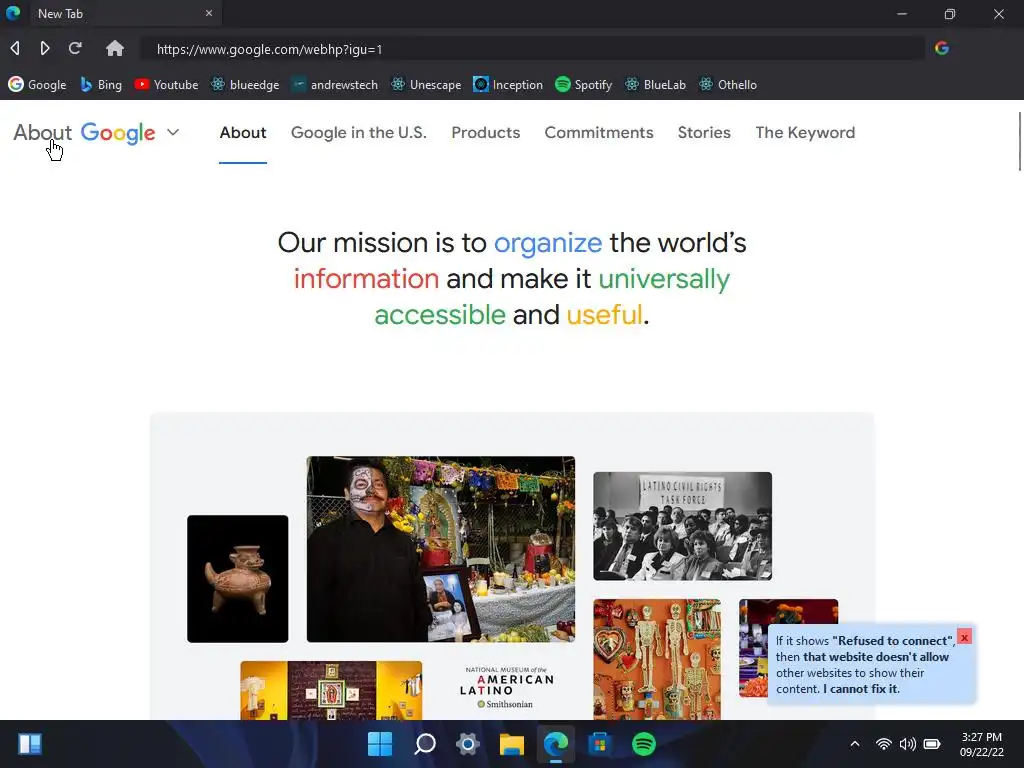The image size is (1024, 768).
Task: Switch to Edge browser on taskbar
Action: tap(556, 744)
